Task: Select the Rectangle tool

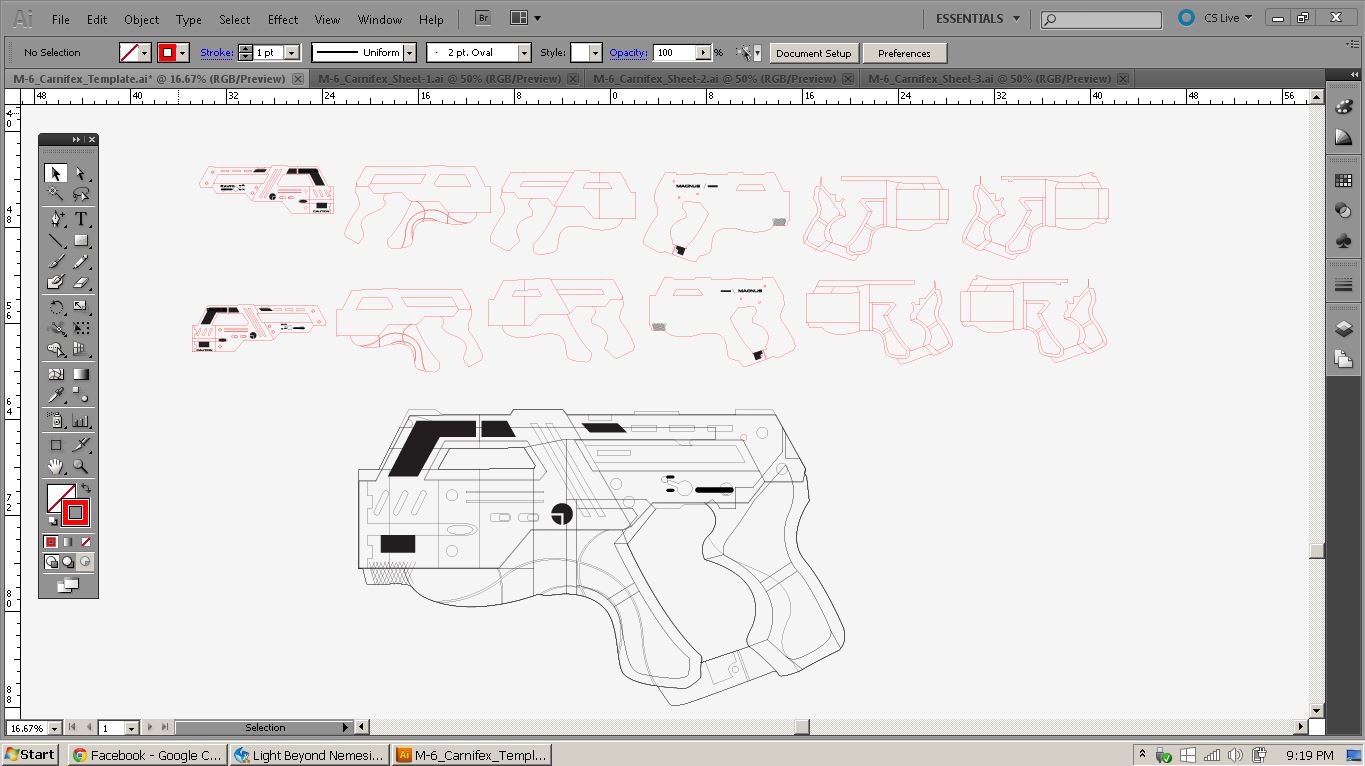Action: click(x=81, y=240)
